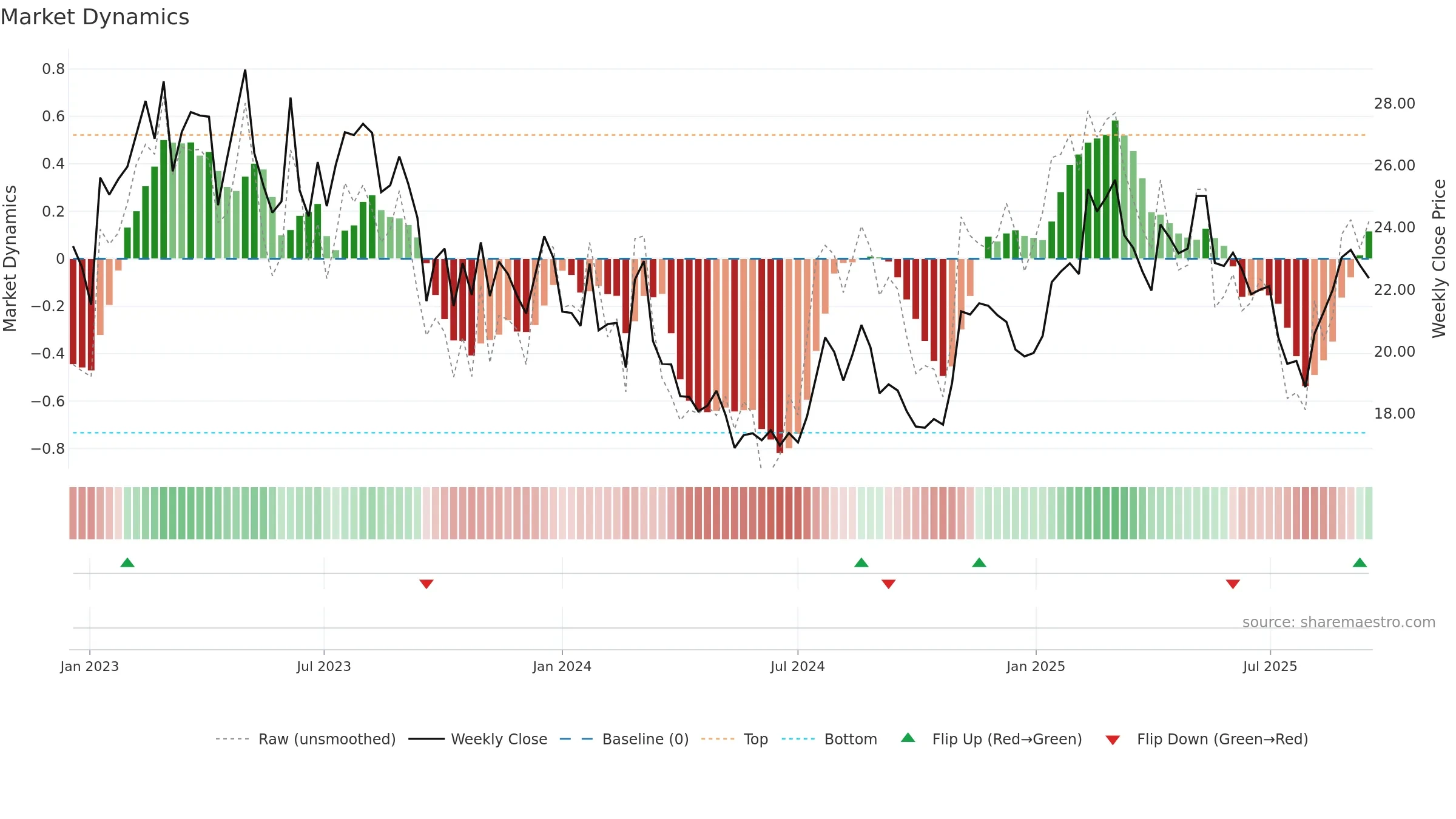Click the cyan dotted Bottom threshold line
Screen dimensions: 1456x819
point(720,433)
